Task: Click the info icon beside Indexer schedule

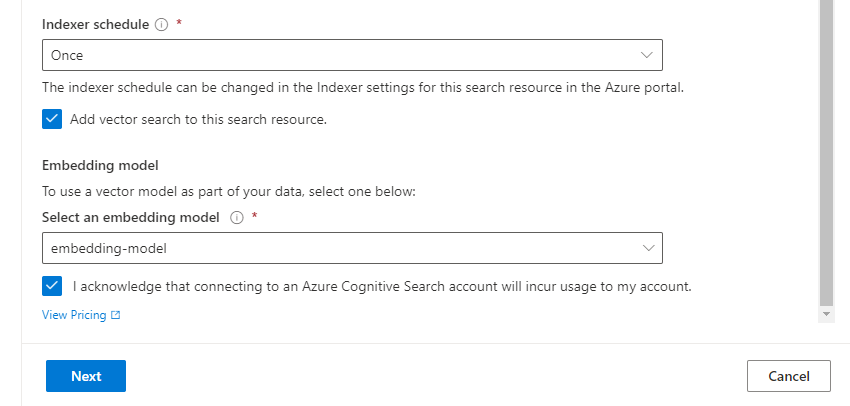Action: [x=161, y=25]
